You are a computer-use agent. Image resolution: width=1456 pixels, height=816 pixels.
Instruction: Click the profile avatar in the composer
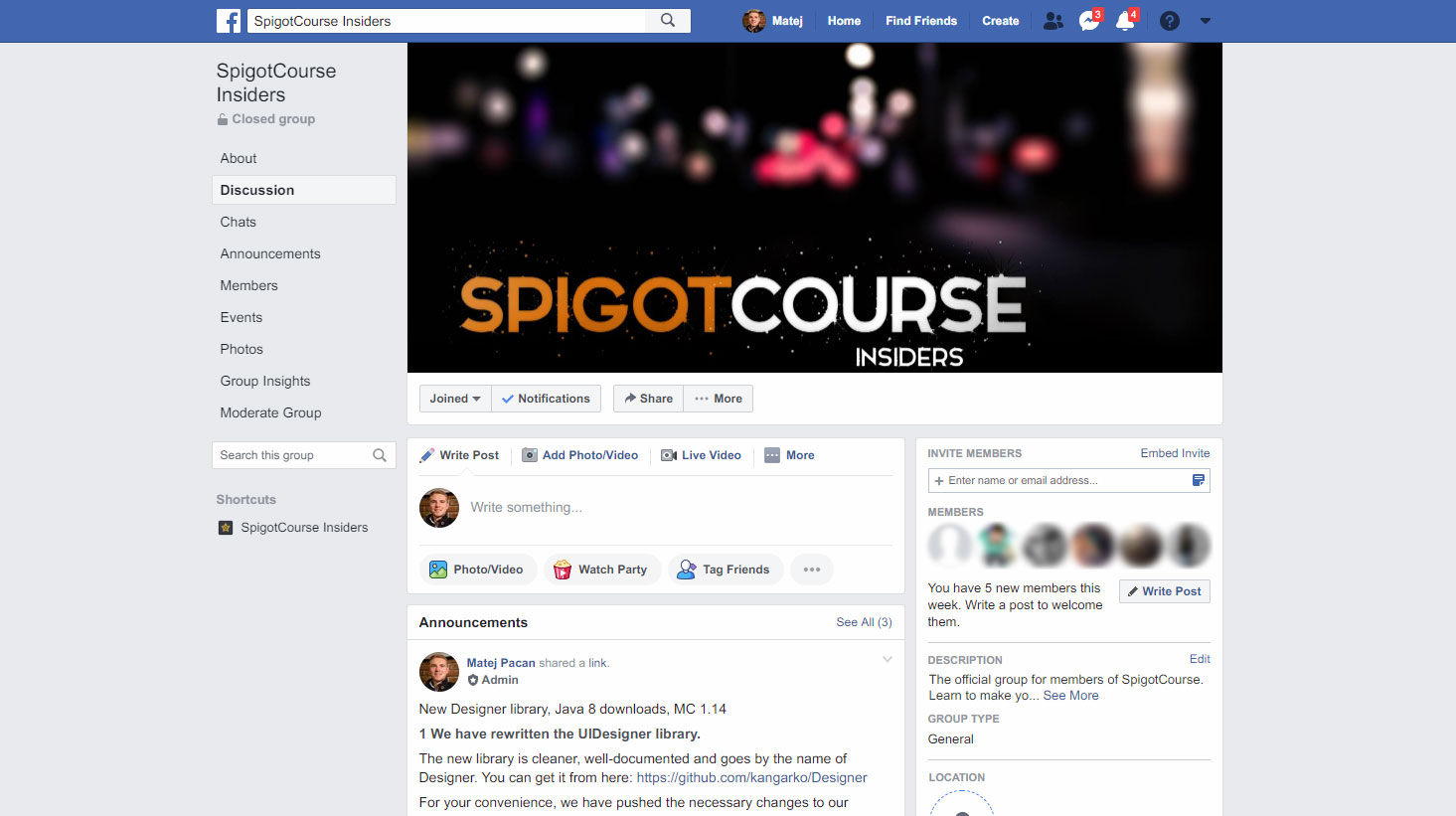coord(439,508)
